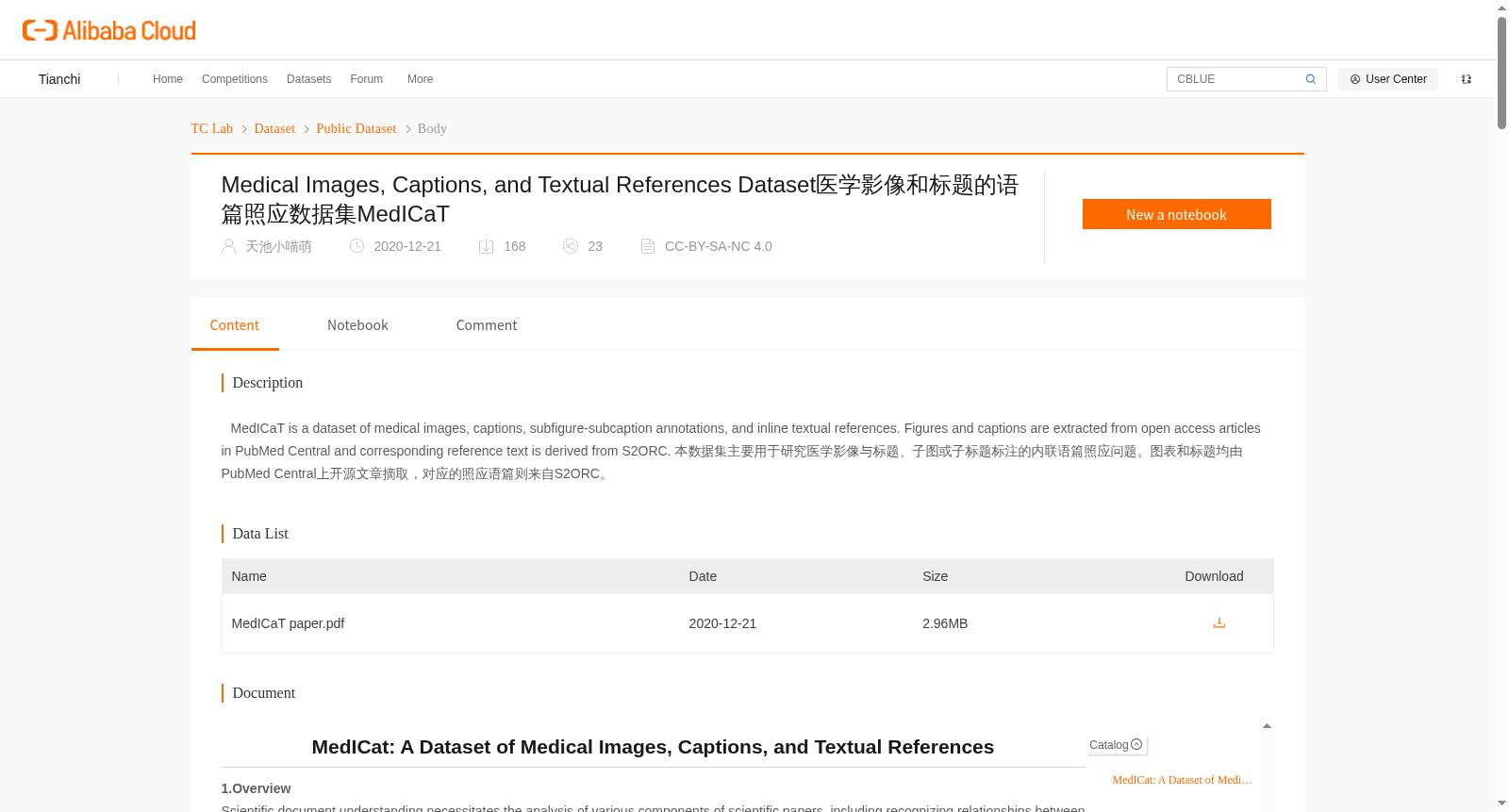
Task: Switch to the Comment tab
Action: tap(487, 325)
